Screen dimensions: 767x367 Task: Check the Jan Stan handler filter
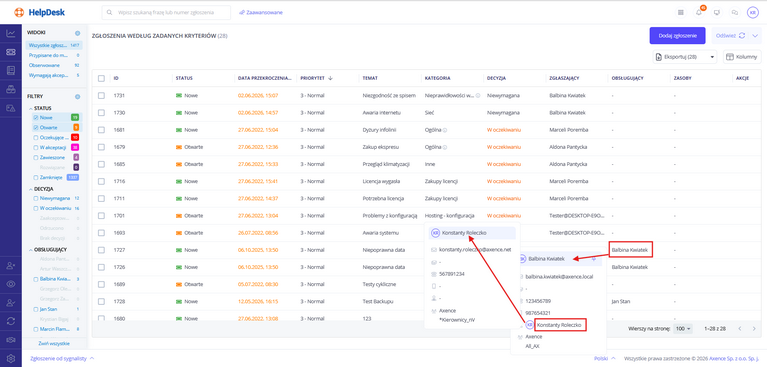[36, 309]
